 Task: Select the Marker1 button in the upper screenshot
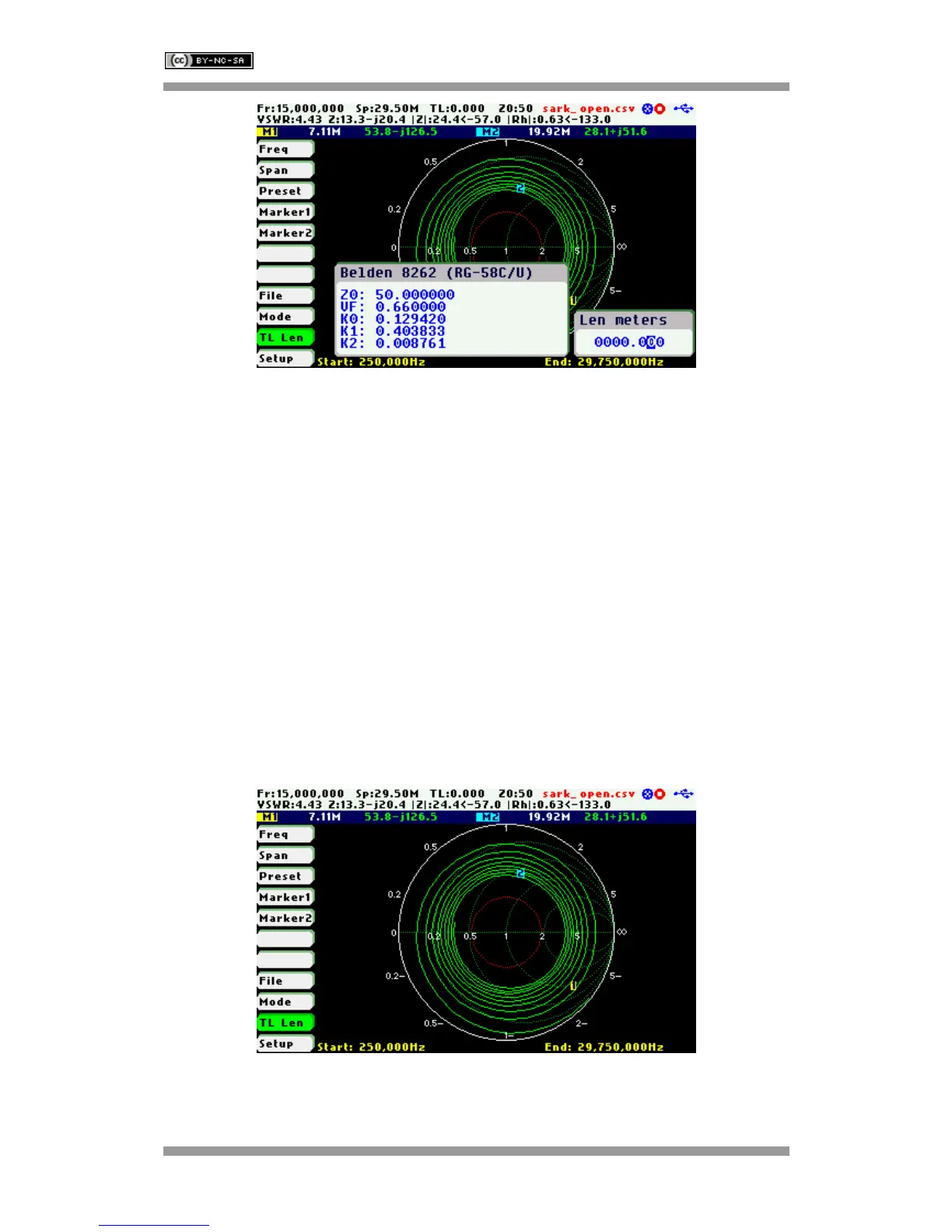click(285, 212)
